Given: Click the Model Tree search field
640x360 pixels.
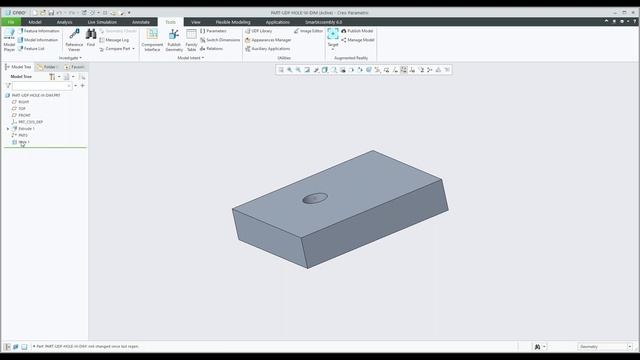Looking at the screenshot, I should point(42,86).
